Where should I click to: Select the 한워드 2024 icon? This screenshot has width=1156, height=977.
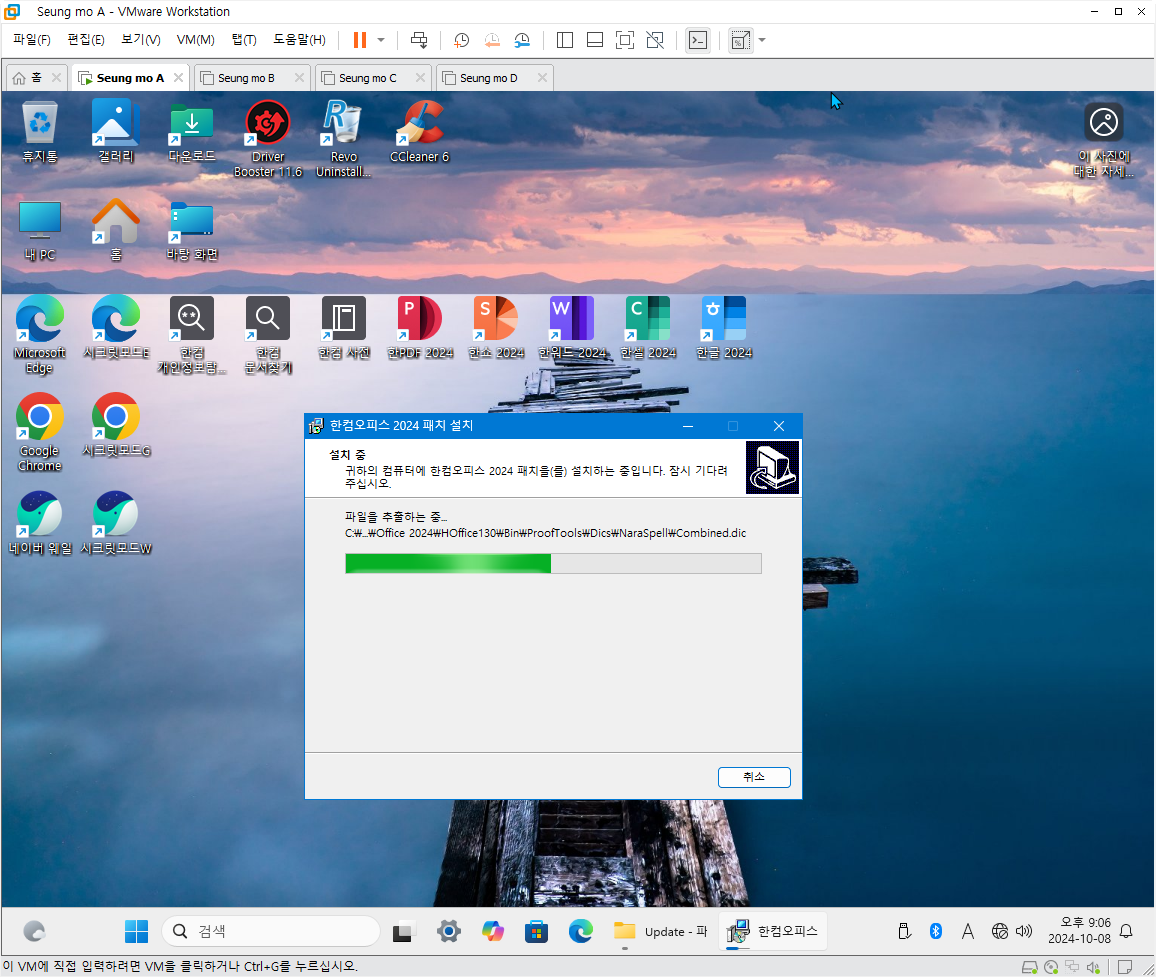pos(572,328)
